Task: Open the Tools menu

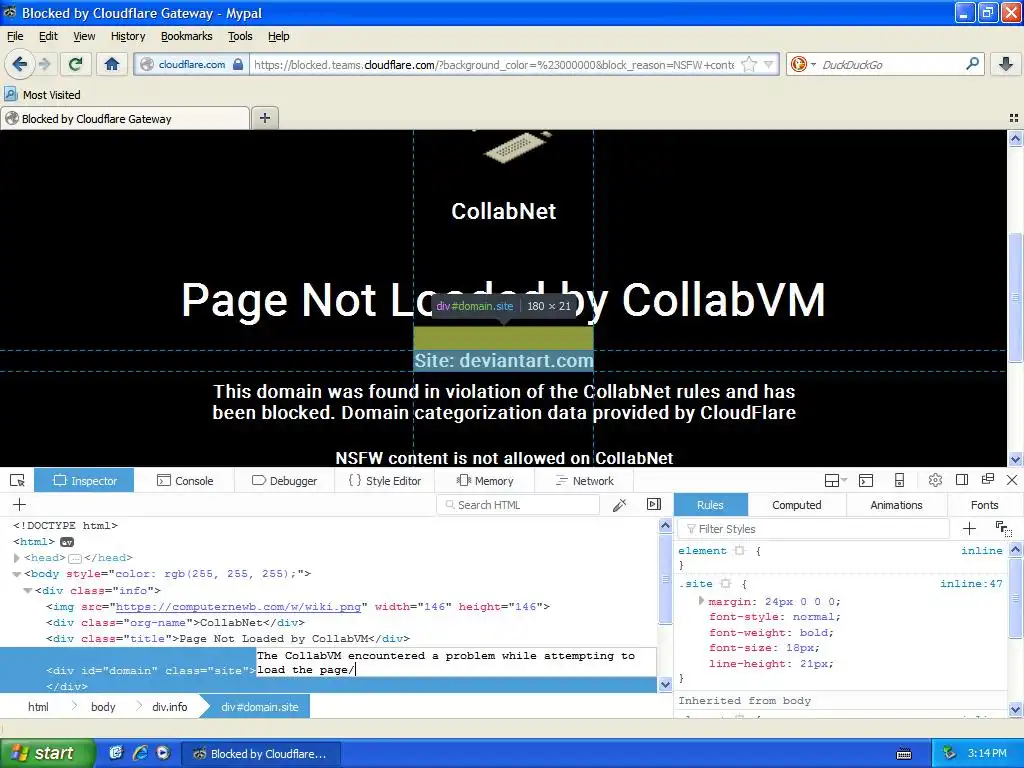Action: 240,36
